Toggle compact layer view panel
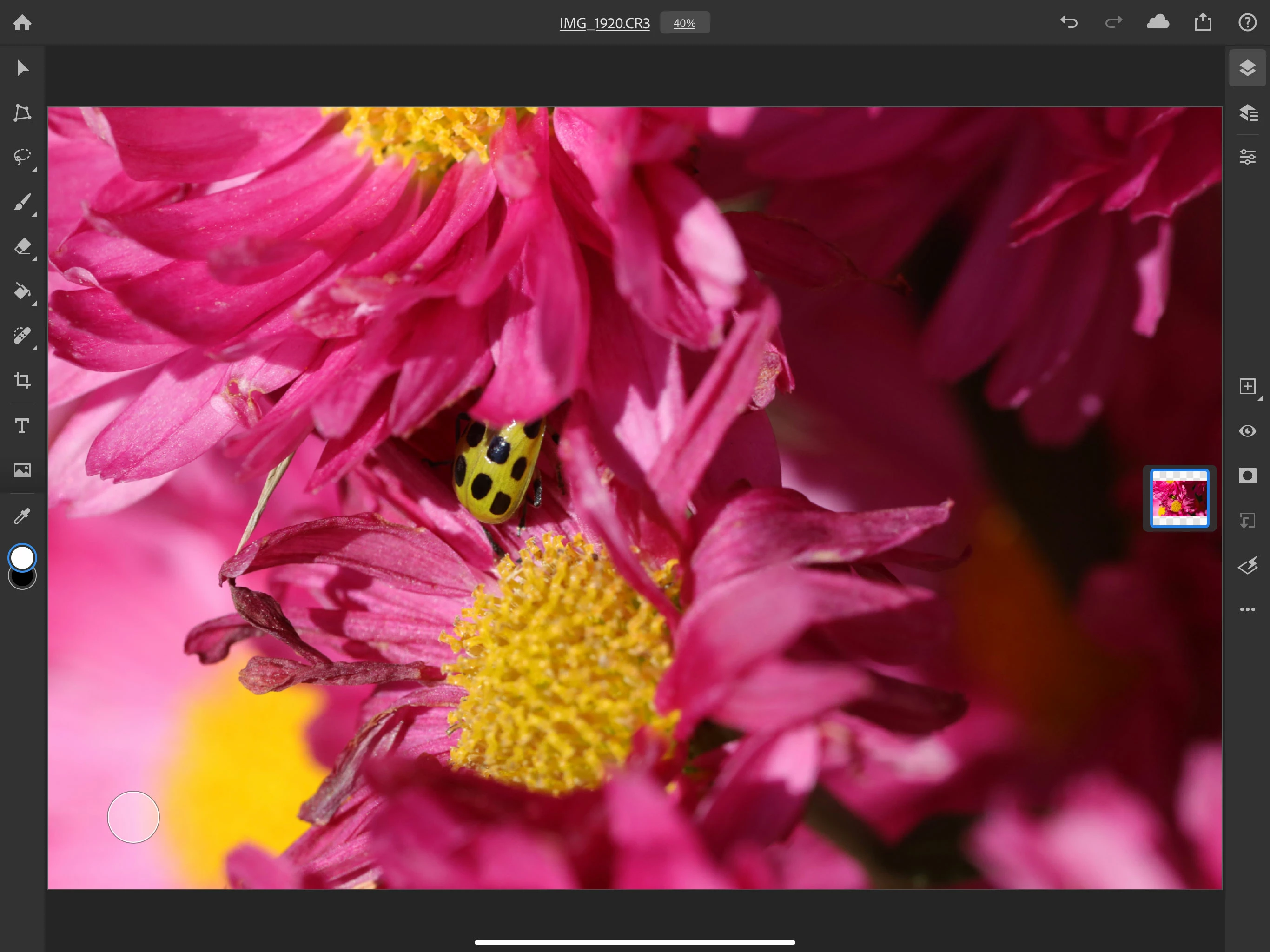This screenshot has height=952, width=1270. [x=1247, y=68]
